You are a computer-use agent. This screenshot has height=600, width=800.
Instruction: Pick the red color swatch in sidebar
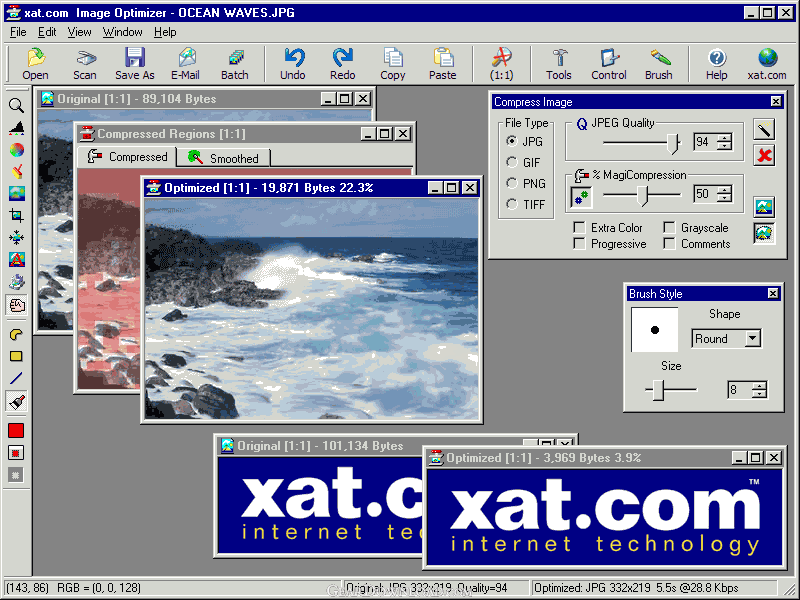pos(16,430)
